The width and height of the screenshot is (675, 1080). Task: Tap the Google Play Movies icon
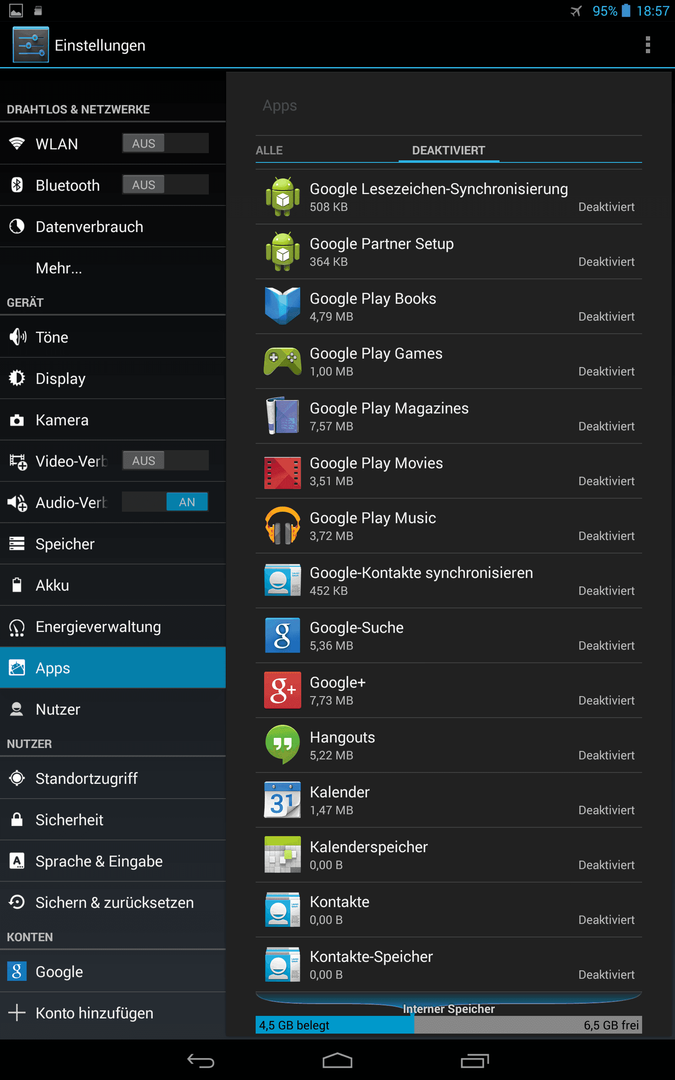coord(282,470)
